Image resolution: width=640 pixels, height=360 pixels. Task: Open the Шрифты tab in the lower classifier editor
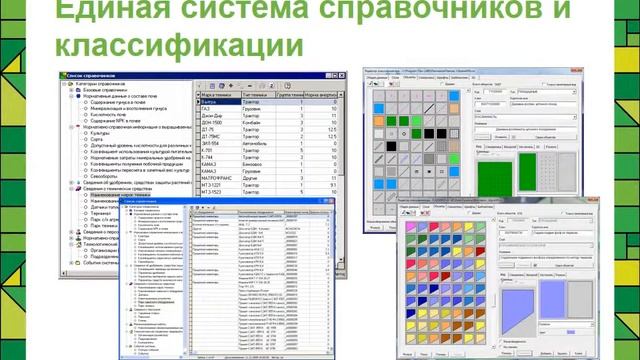[x=470, y=207]
